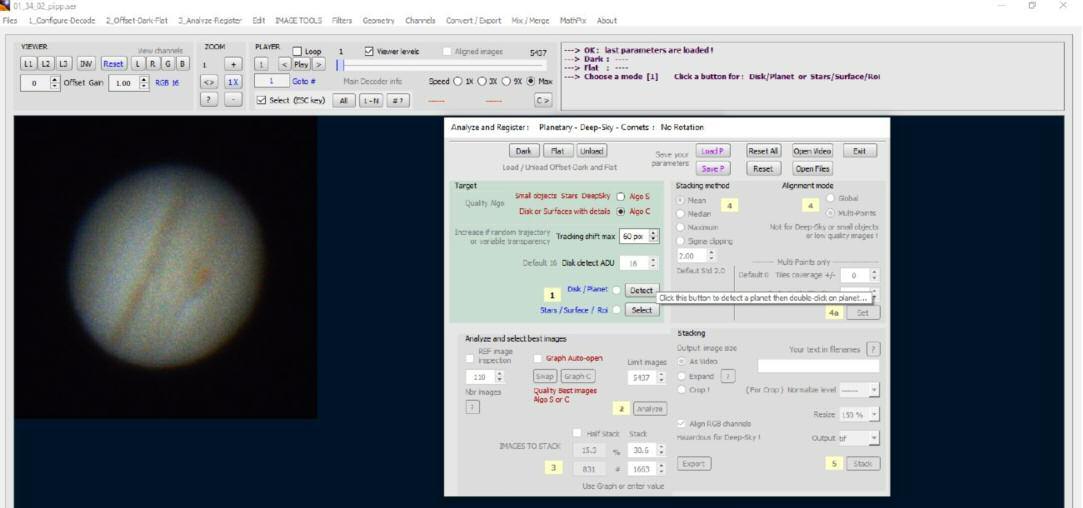Select the Algo C radio button
This screenshot has width=1083, height=508.
(620, 211)
